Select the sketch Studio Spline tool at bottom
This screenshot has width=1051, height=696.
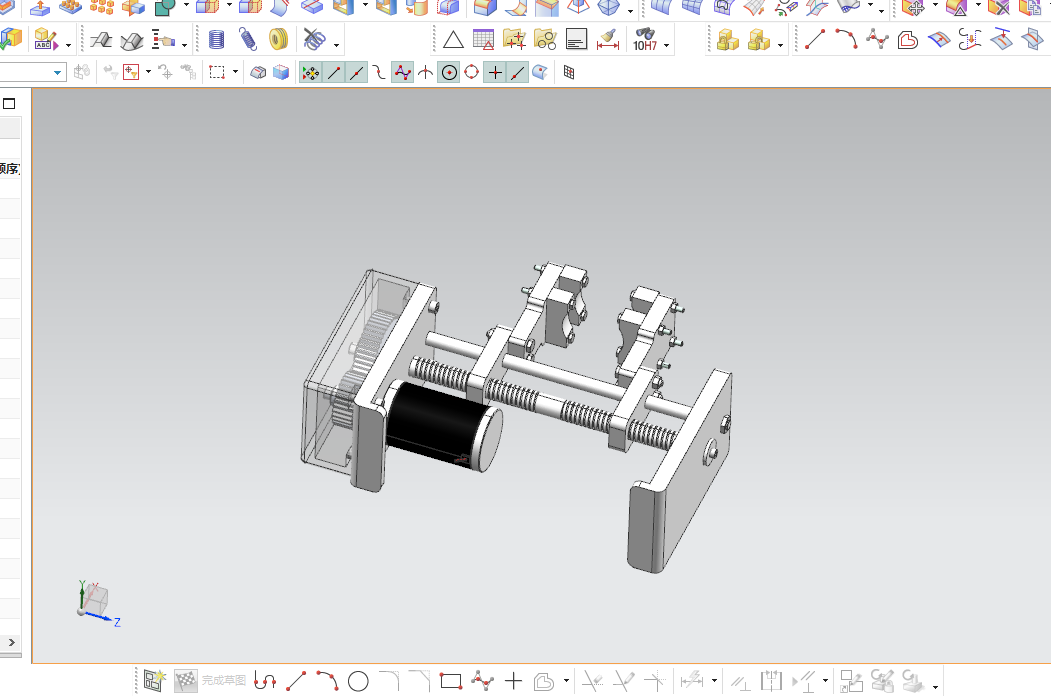click(x=482, y=681)
